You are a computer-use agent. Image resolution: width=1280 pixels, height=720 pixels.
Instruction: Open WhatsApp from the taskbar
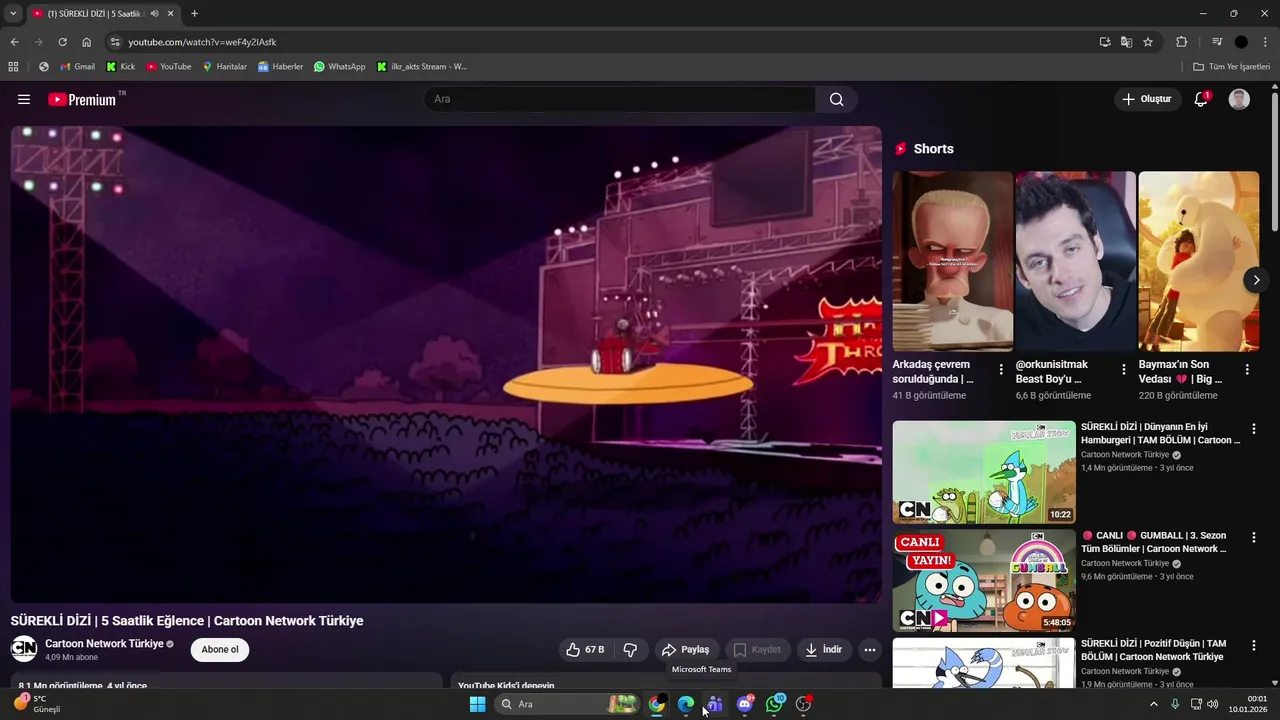coord(775,704)
